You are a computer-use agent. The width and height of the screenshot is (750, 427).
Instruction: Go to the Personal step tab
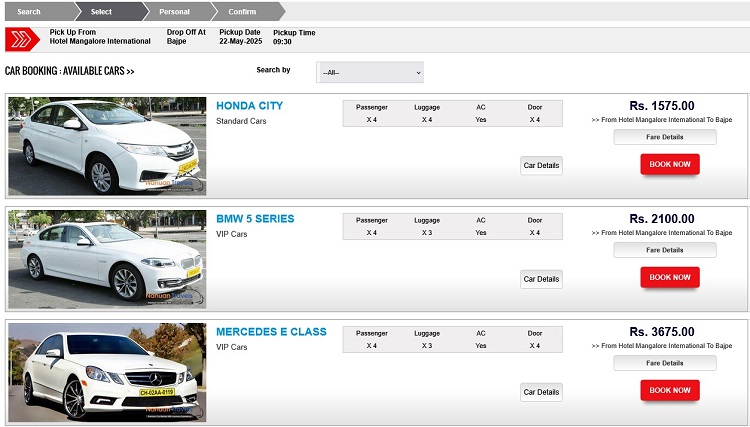pos(178,11)
